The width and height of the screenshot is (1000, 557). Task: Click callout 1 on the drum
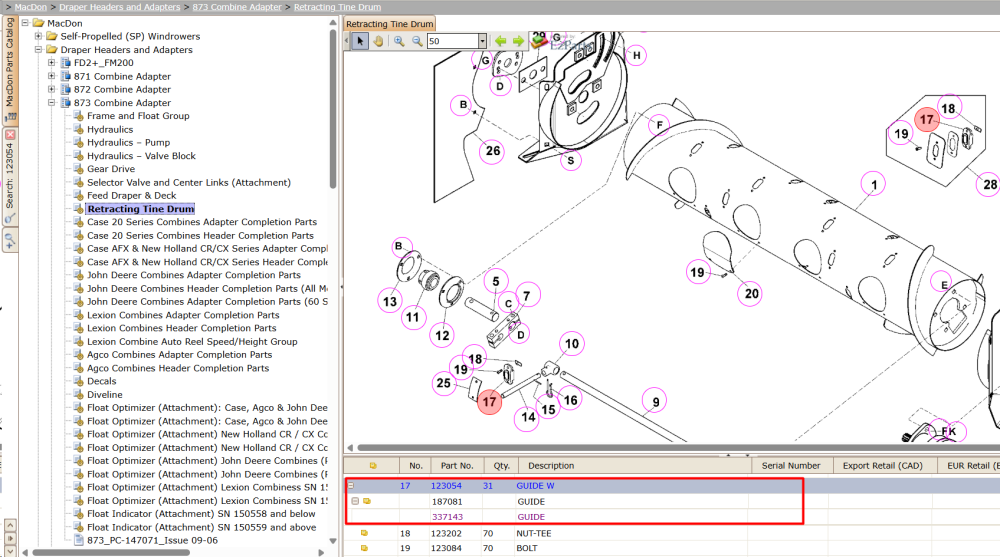pos(874,185)
